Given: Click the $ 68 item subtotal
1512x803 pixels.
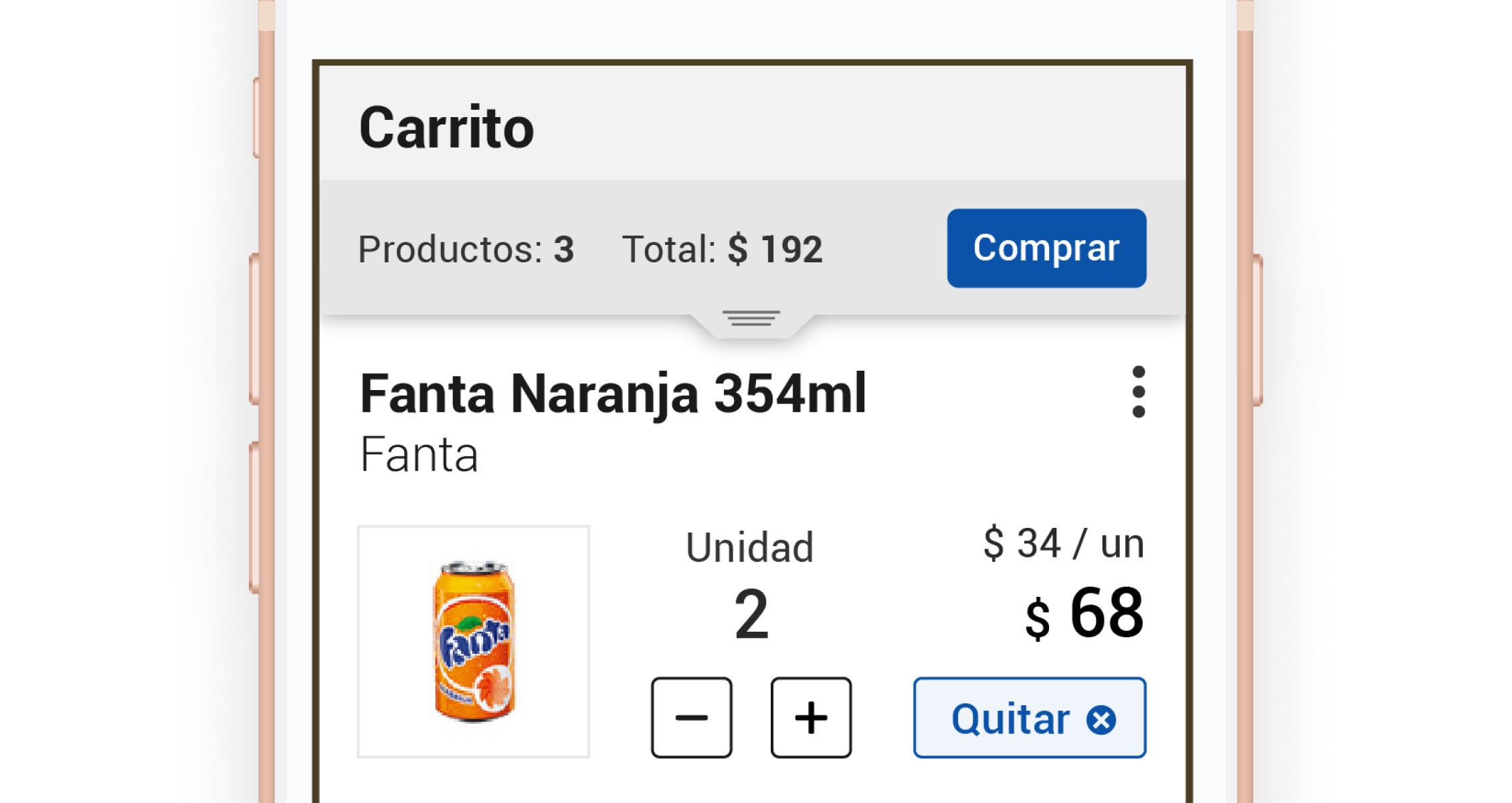Looking at the screenshot, I should click(1084, 614).
